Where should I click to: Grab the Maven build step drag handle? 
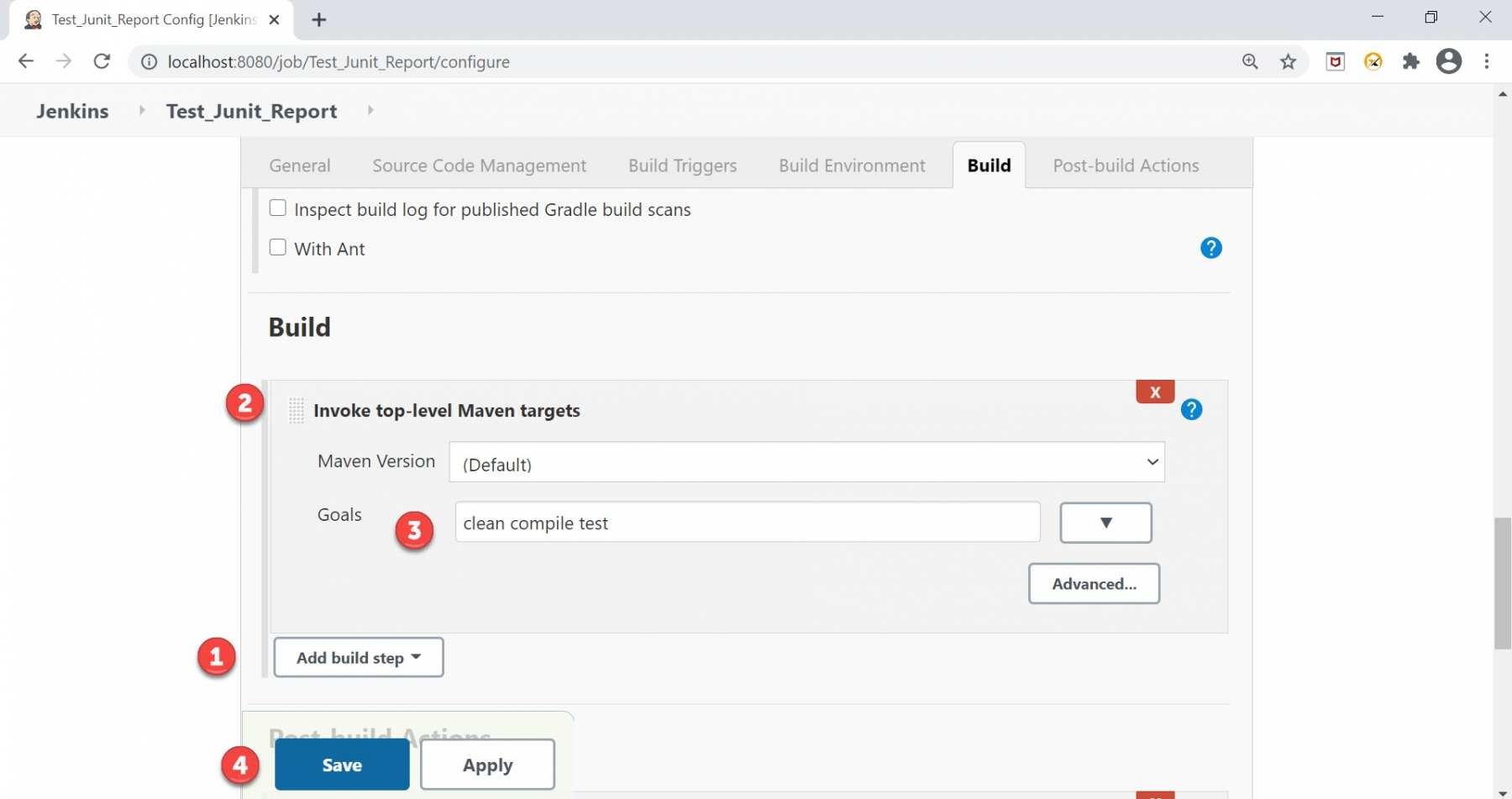point(296,410)
